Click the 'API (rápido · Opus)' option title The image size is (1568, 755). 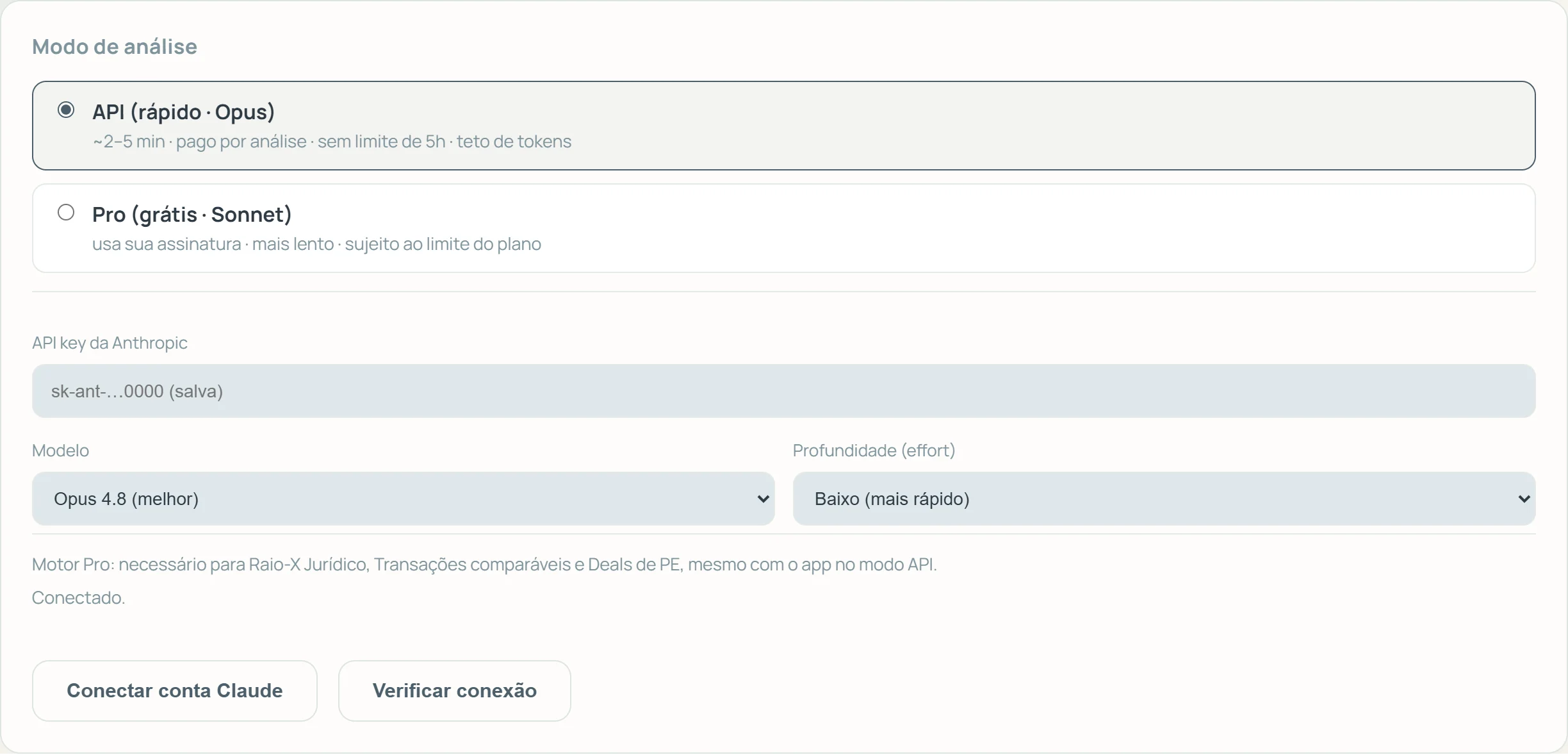184,112
